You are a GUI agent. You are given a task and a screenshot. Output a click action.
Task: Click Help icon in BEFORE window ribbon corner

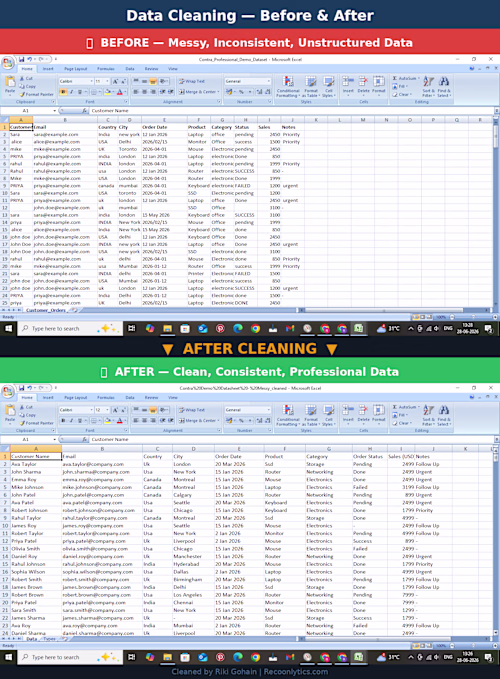[x=472, y=68]
